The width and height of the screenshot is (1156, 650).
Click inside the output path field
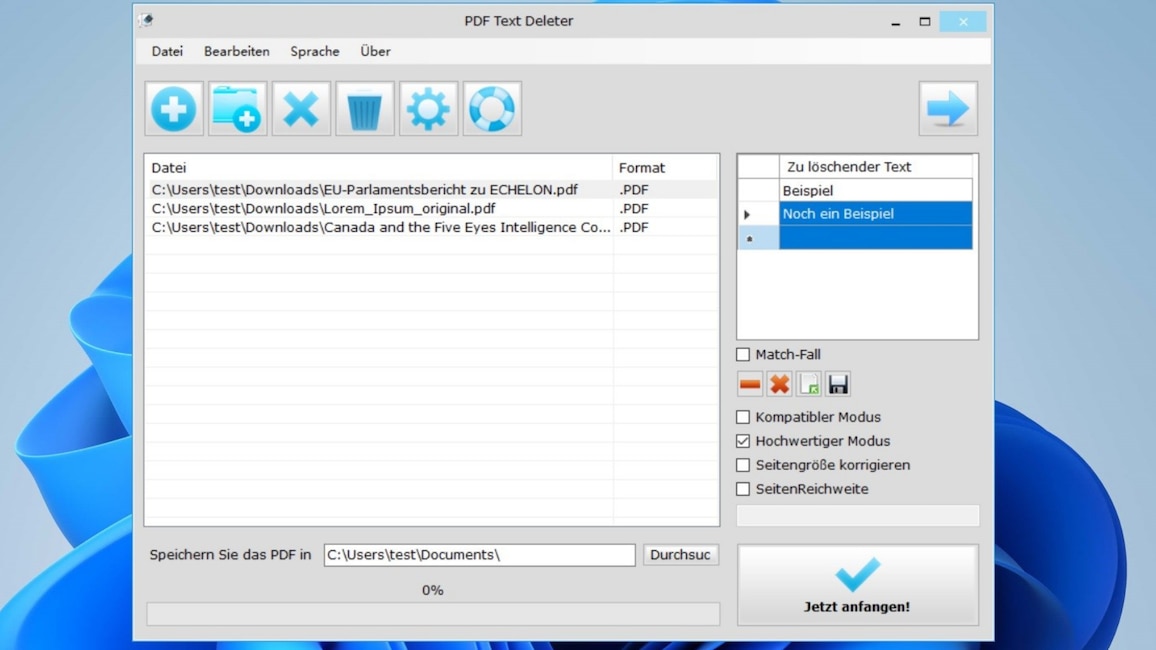478,555
